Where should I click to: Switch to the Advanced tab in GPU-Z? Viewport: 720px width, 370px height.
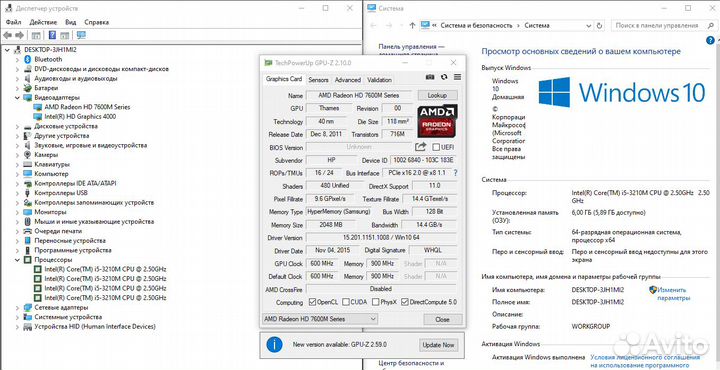[x=348, y=79]
